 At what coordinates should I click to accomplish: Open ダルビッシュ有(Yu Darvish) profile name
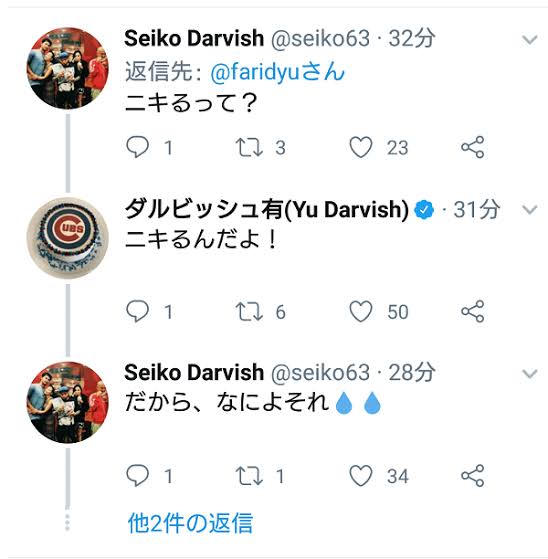(x=267, y=209)
